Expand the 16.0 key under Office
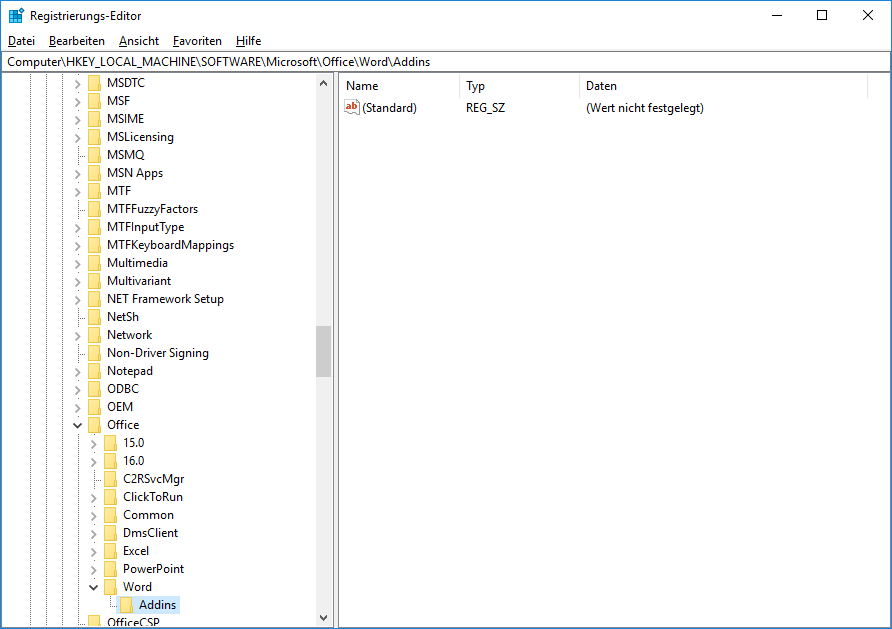The image size is (892, 629). (x=93, y=460)
